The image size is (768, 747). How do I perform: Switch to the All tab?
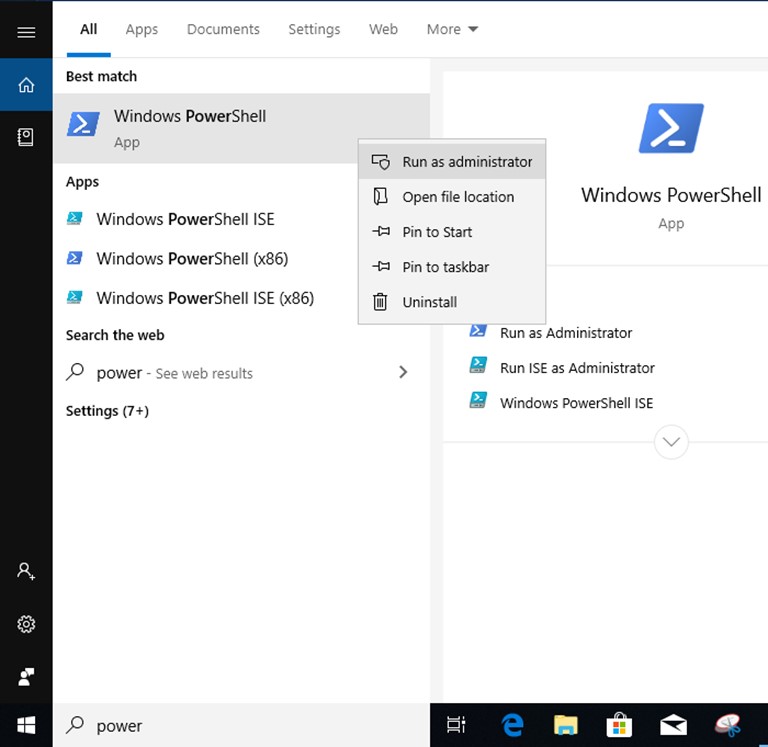[89, 29]
